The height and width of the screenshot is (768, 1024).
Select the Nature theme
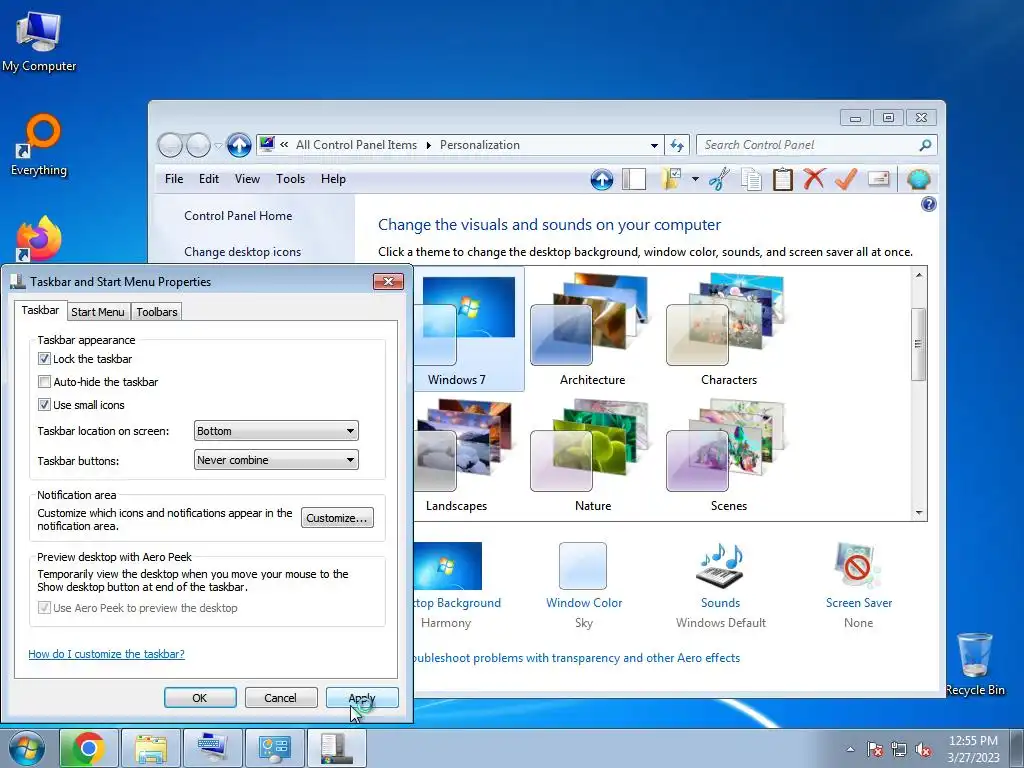click(592, 456)
